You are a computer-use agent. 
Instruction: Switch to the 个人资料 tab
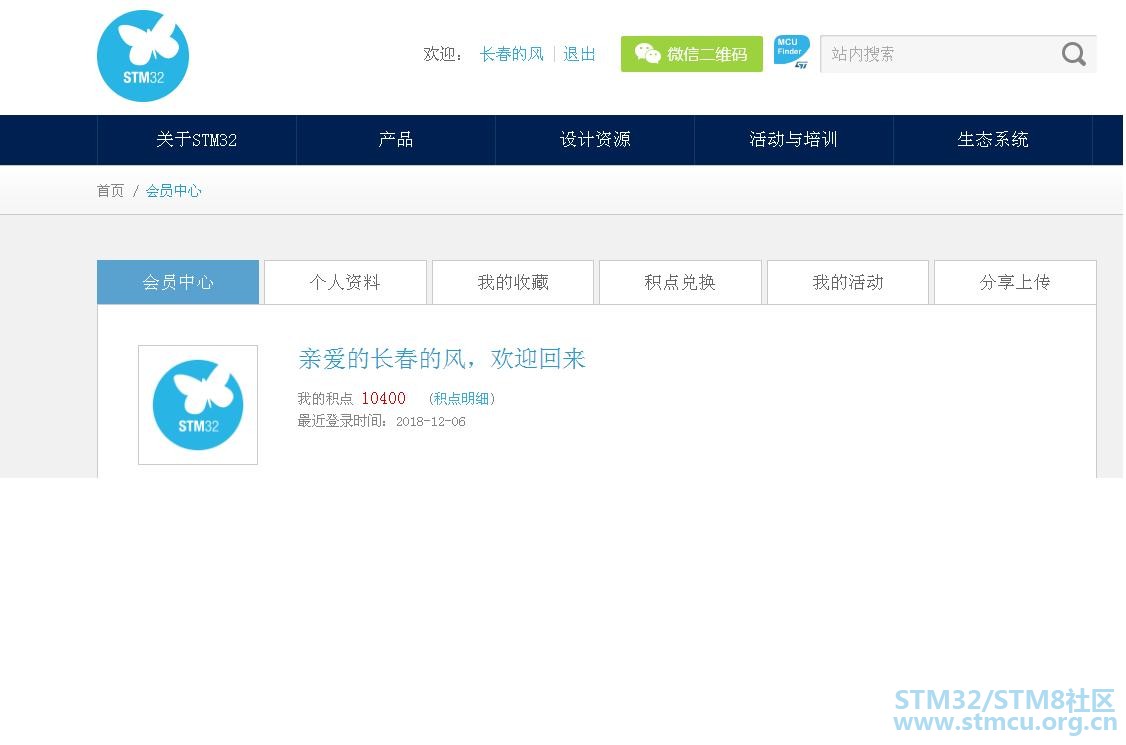345,282
